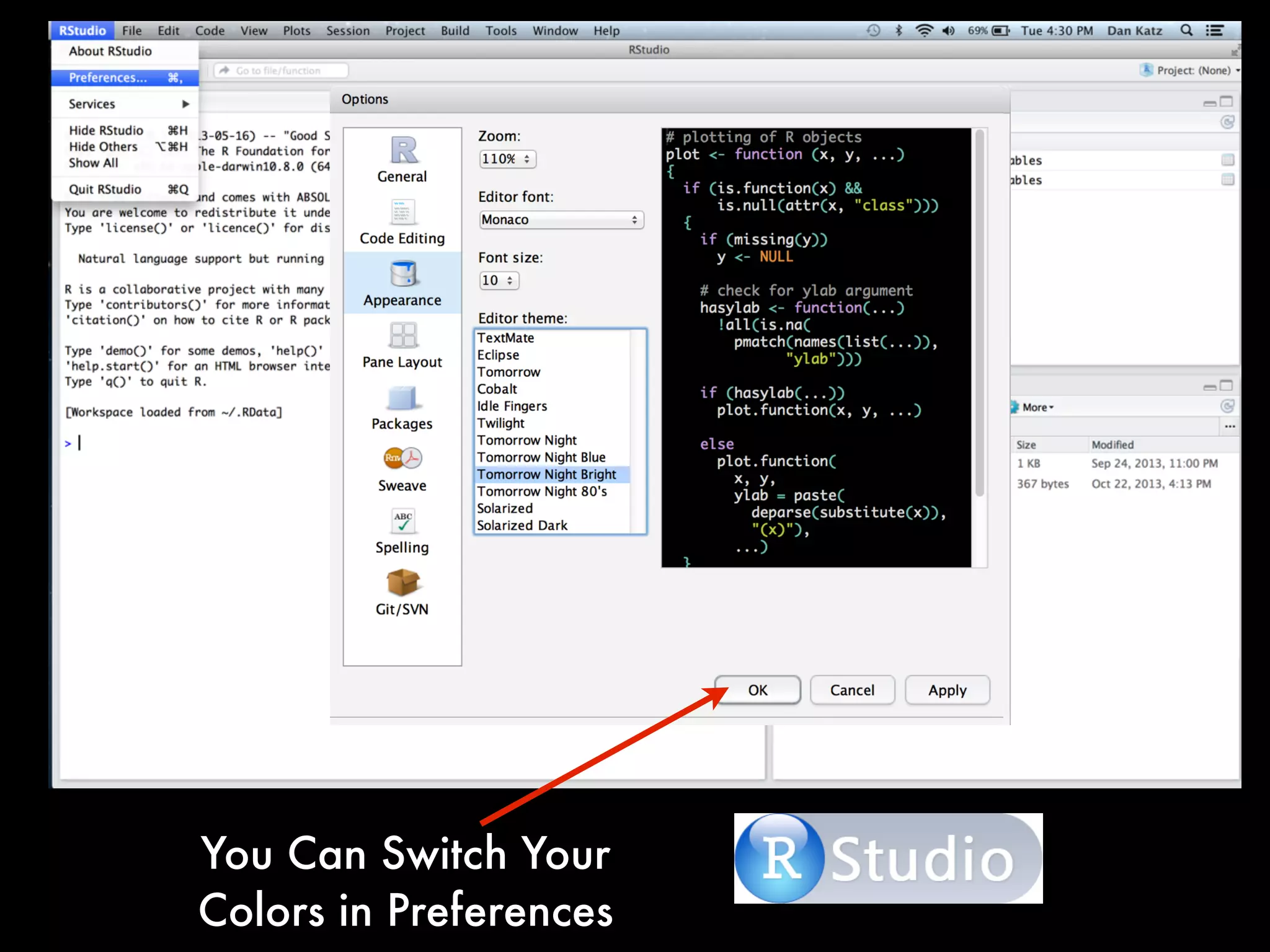The height and width of the screenshot is (952, 1270).
Task: Click the OK button
Action: (x=757, y=690)
